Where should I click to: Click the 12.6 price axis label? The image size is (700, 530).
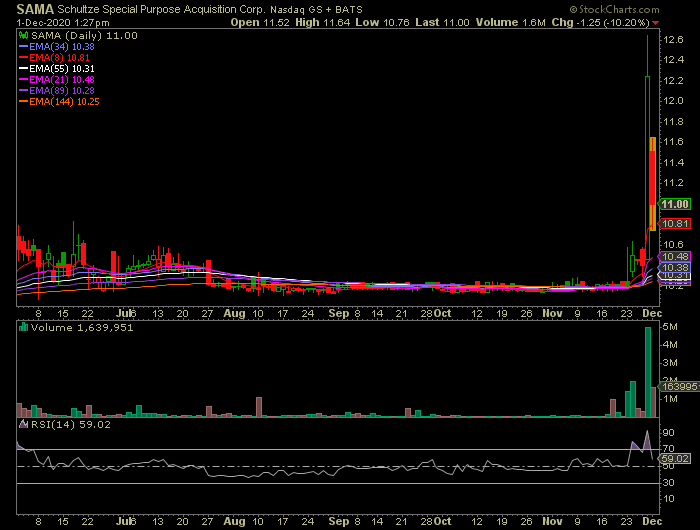(673, 40)
